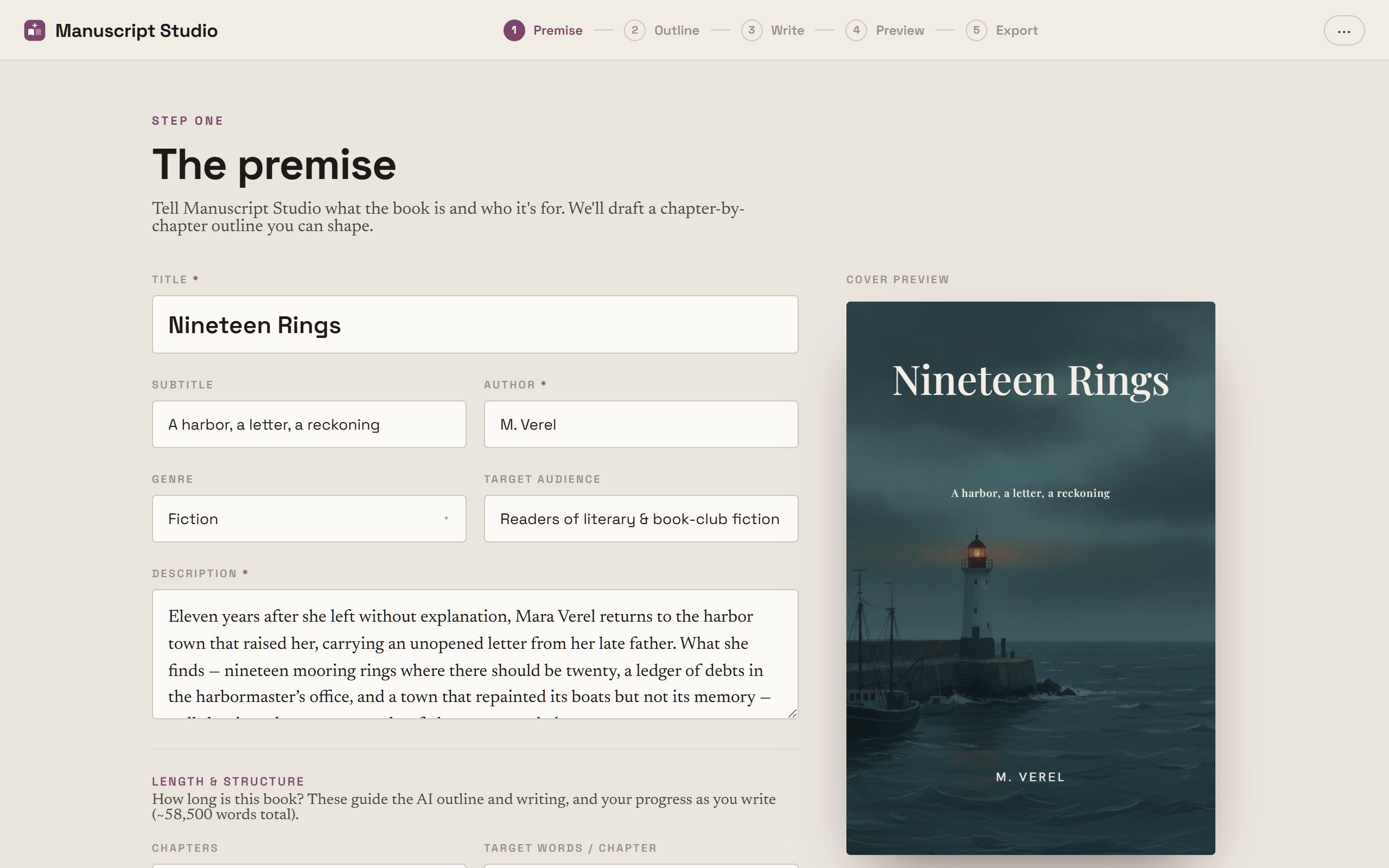This screenshot has width=1389, height=868.
Task: Open the three-dot more options menu
Action: 1343,30
